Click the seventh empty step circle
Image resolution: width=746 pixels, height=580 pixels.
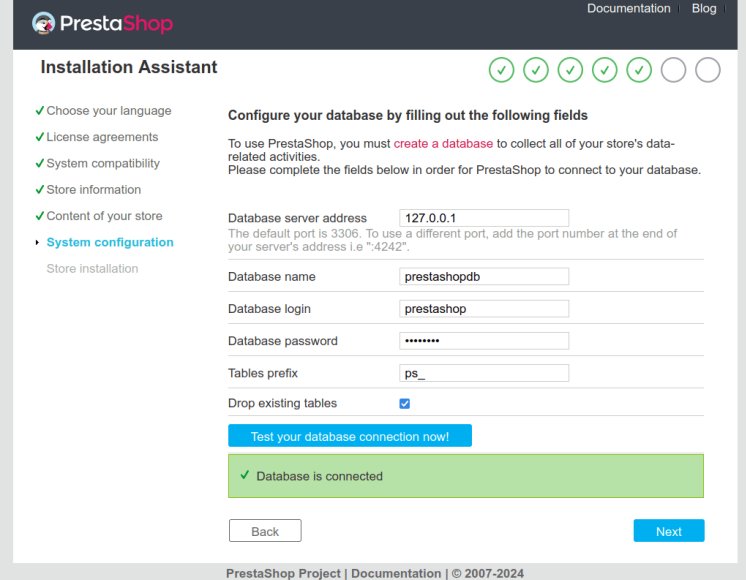click(708, 70)
